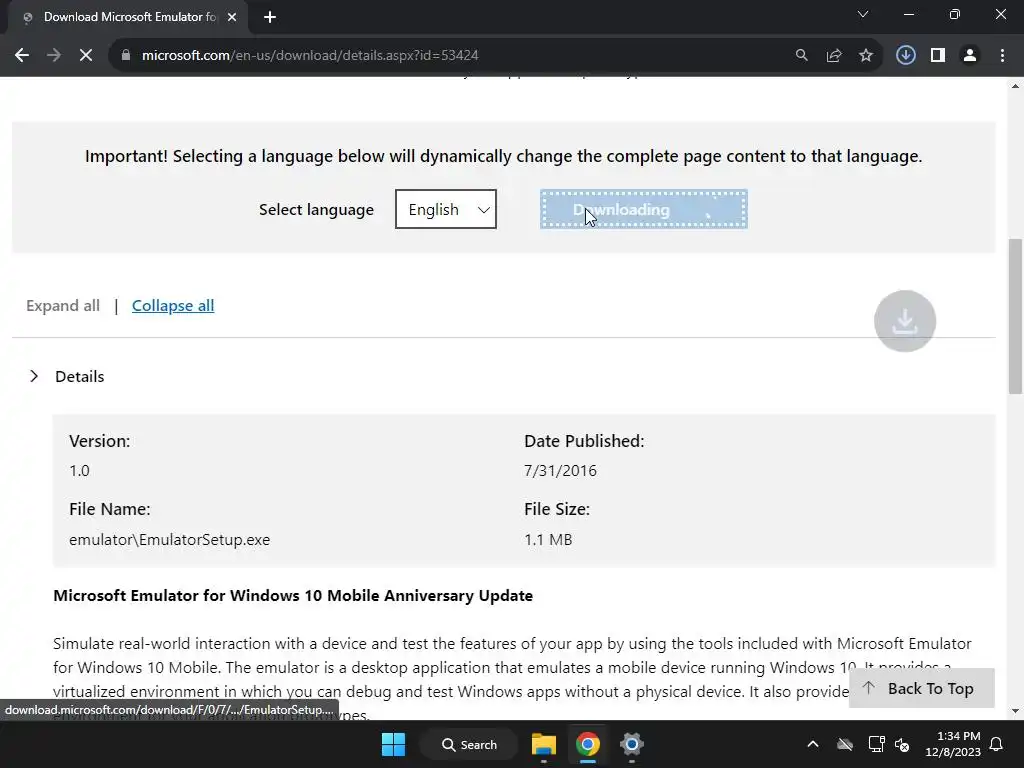Open a new browser tab

[x=270, y=17]
